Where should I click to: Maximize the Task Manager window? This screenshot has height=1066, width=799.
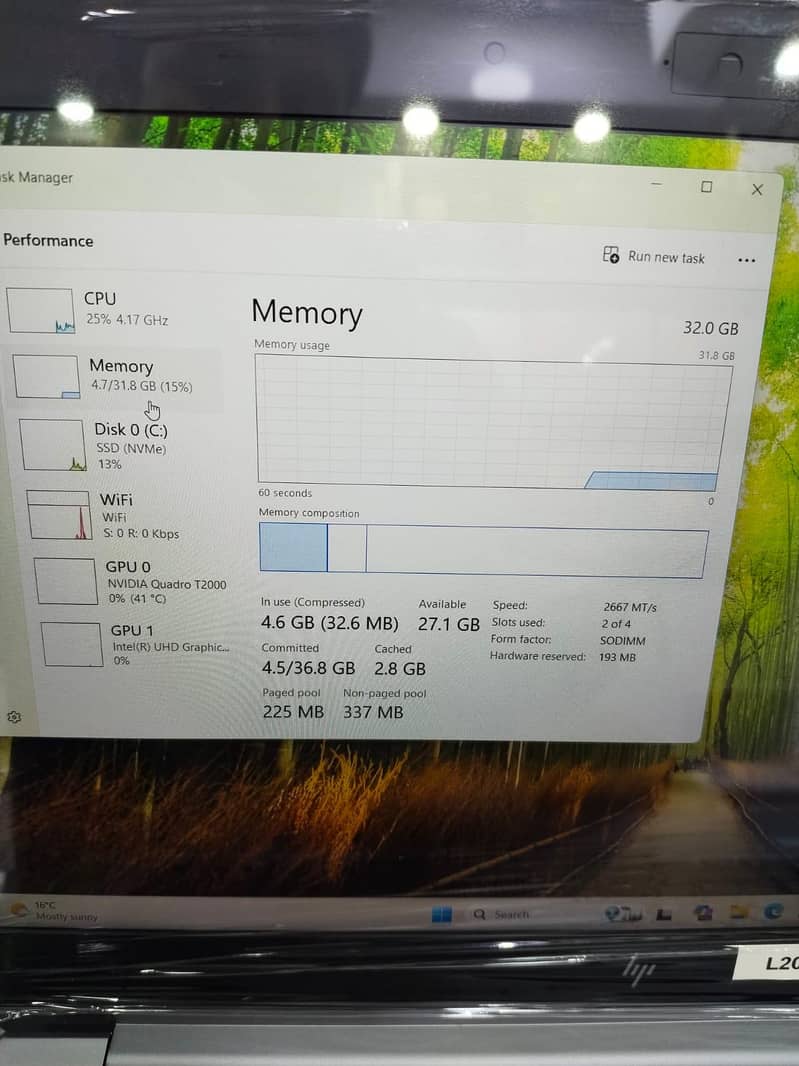point(707,187)
